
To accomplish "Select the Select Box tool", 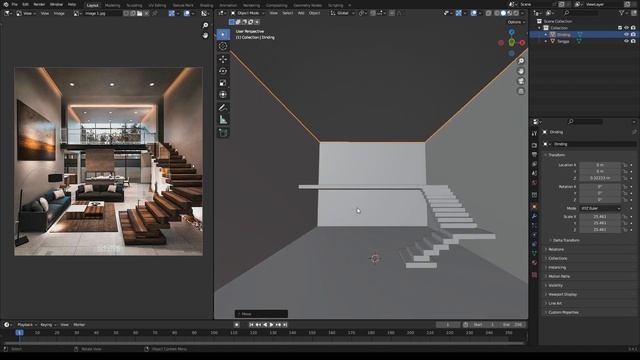I will coord(223,34).
